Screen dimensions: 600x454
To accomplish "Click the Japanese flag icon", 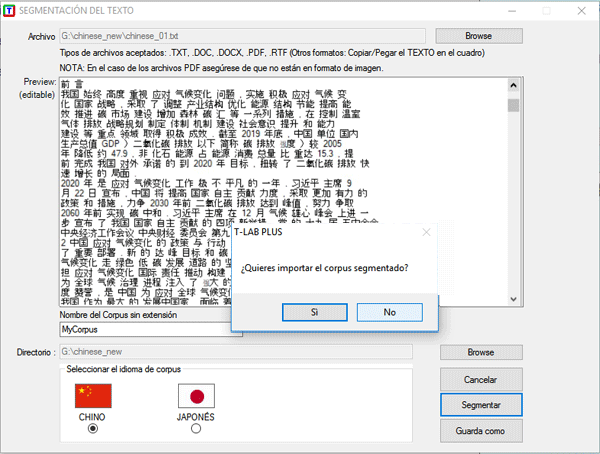I will point(195,395).
